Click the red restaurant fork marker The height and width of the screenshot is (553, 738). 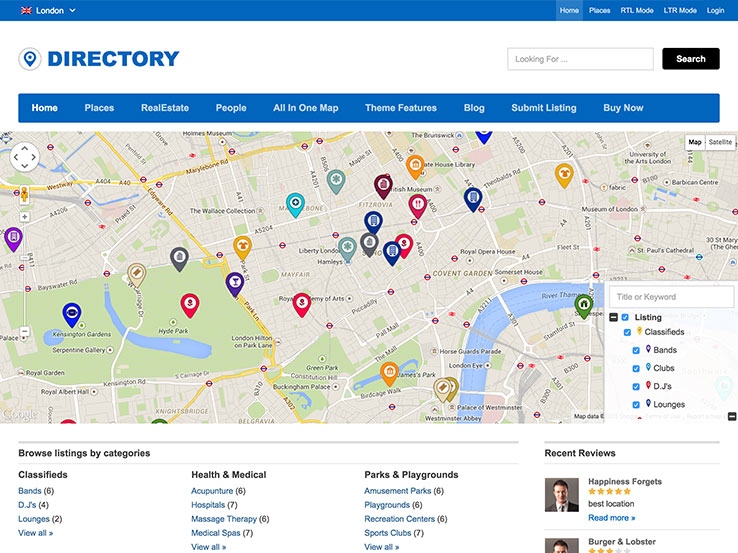[x=417, y=206]
